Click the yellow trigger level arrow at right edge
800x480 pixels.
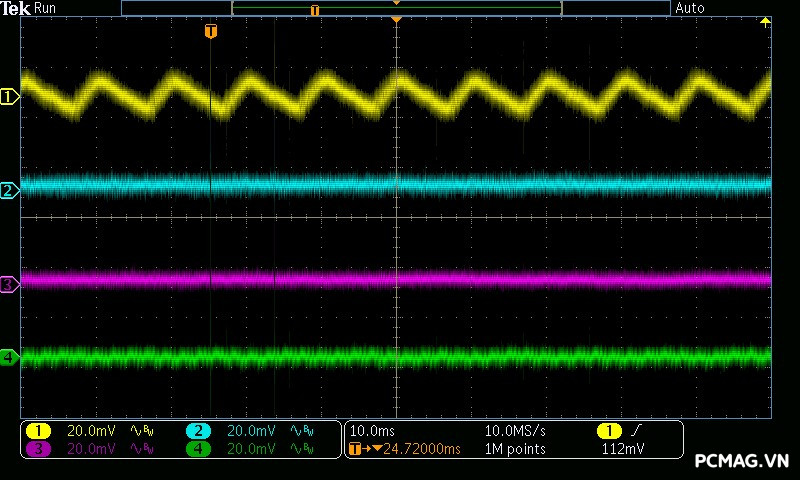(x=766, y=21)
